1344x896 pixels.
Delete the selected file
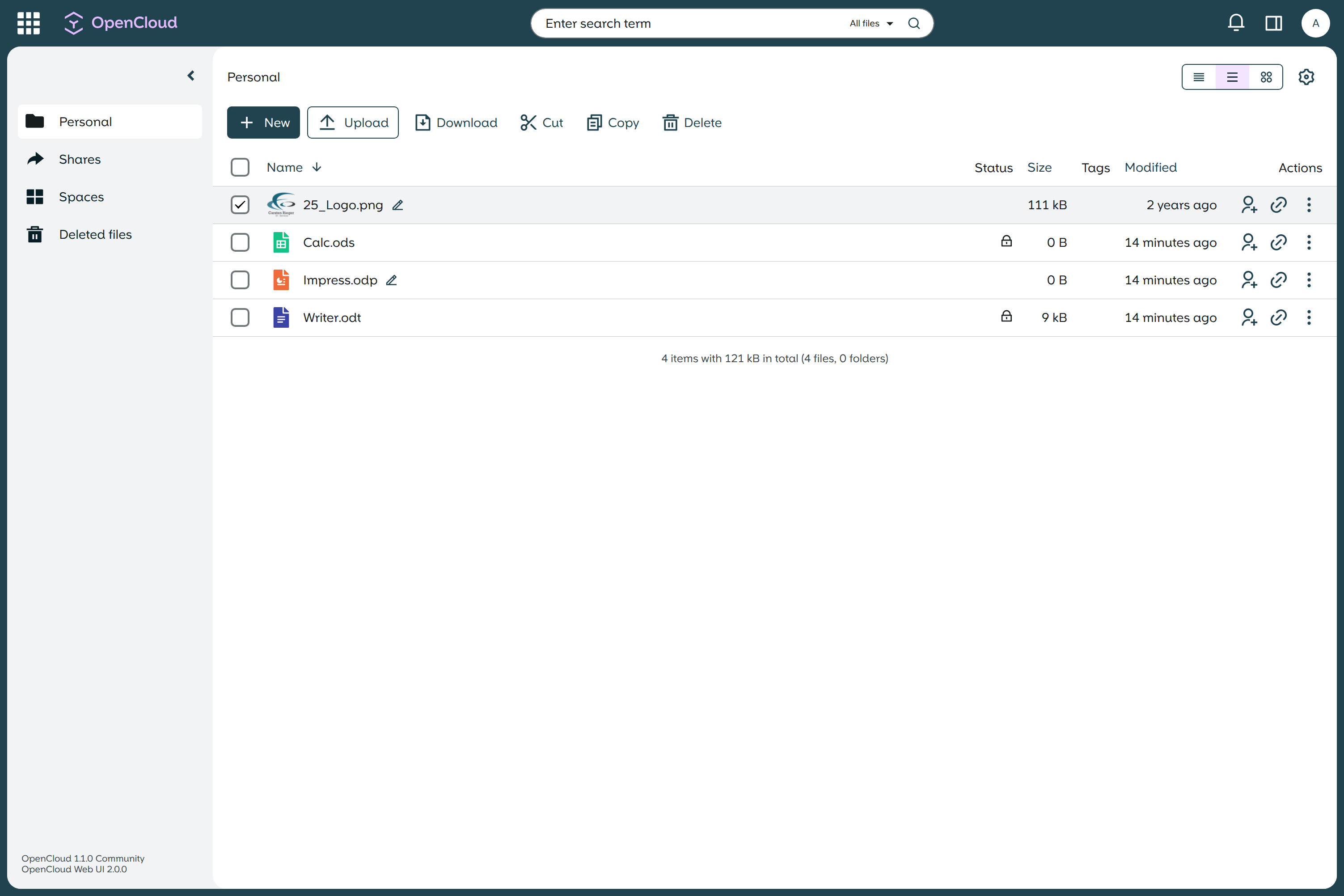[692, 123]
